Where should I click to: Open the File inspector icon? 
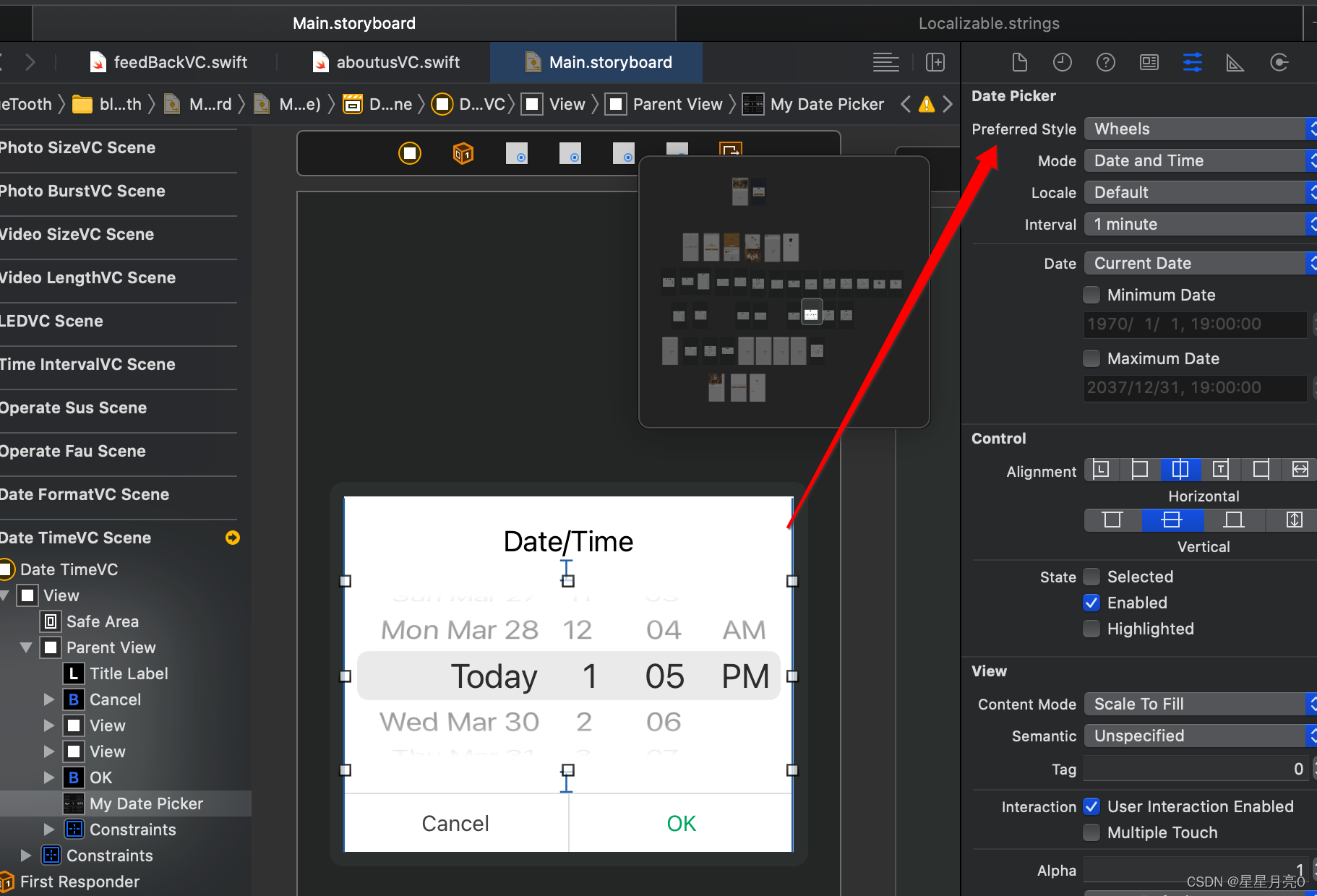point(1019,63)
